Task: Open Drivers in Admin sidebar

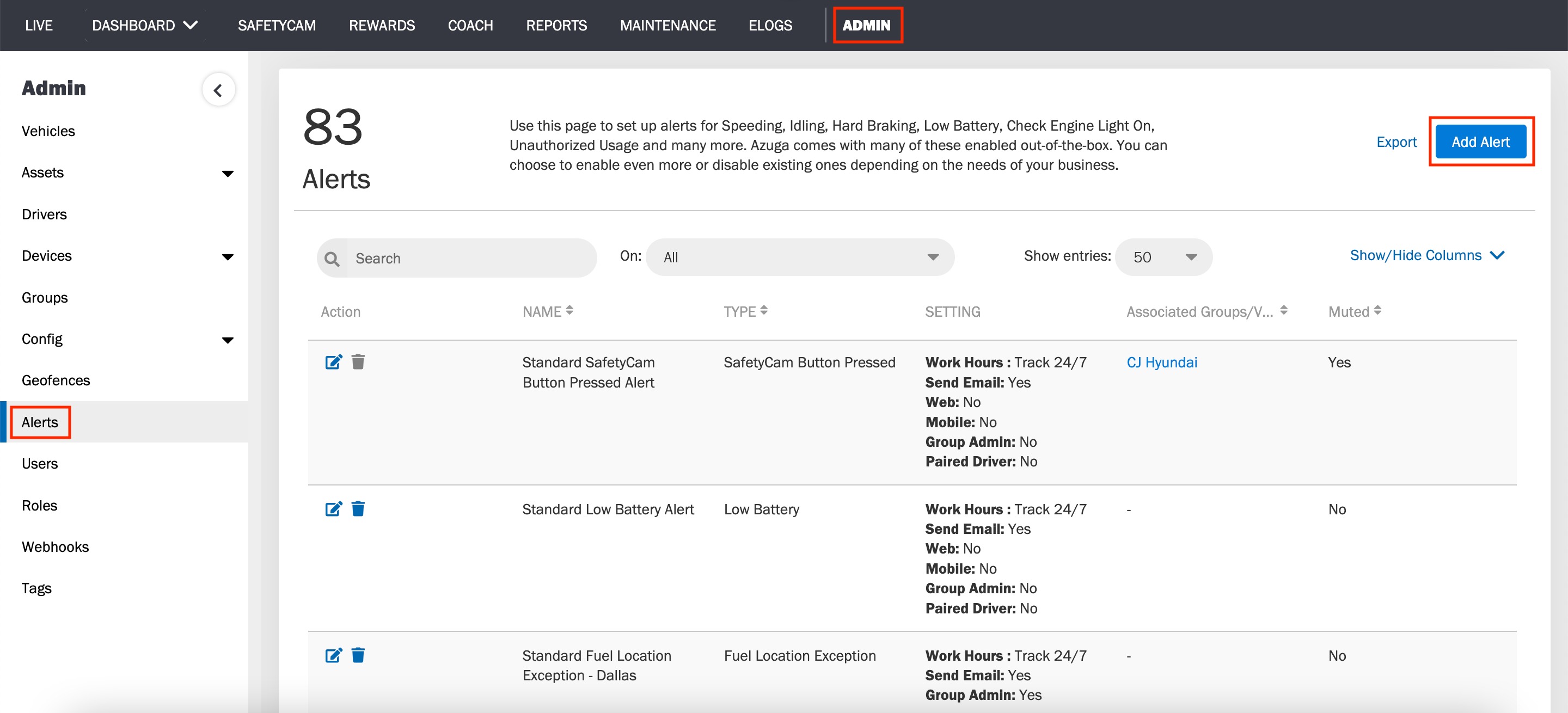Action: [x=44, y=214]
